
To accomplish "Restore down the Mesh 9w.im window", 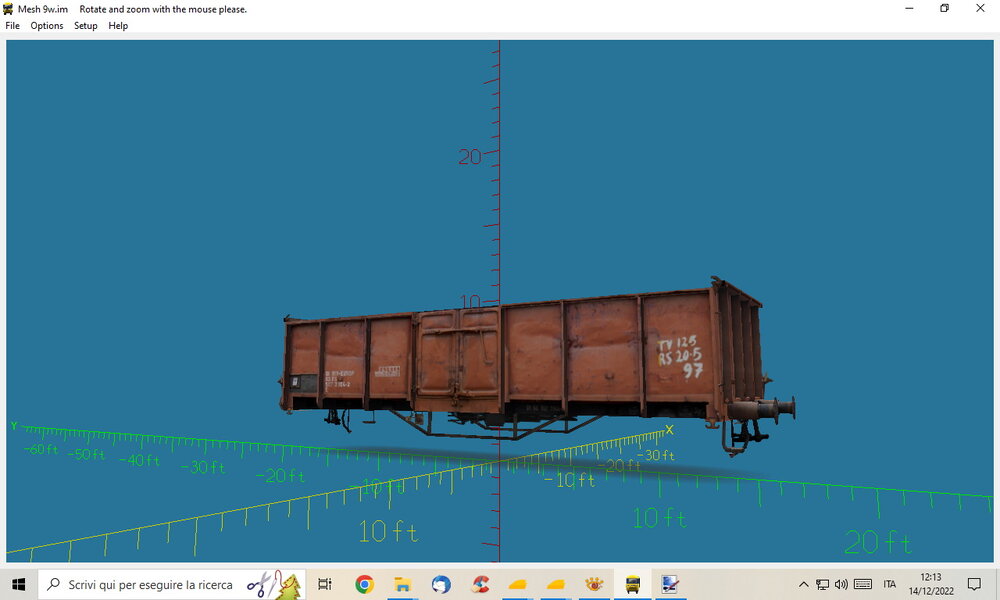I will [x=945, y=9].
